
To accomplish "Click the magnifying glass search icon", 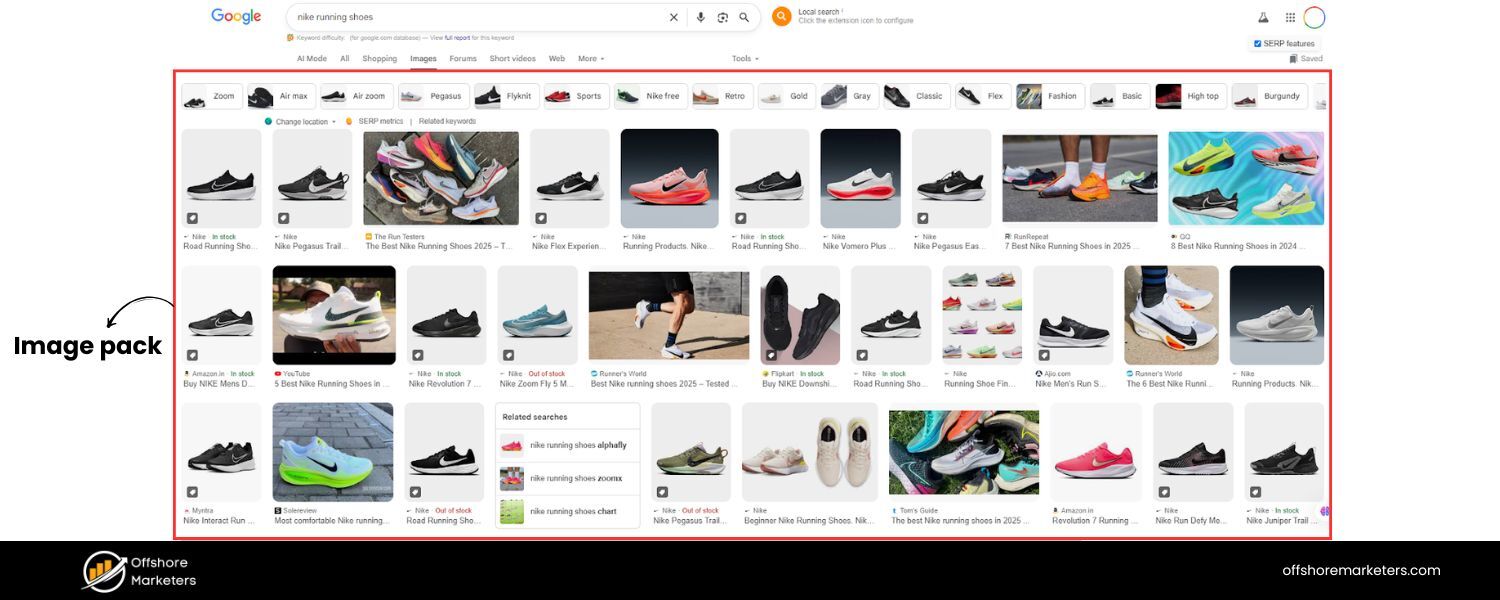I will 744,17.
